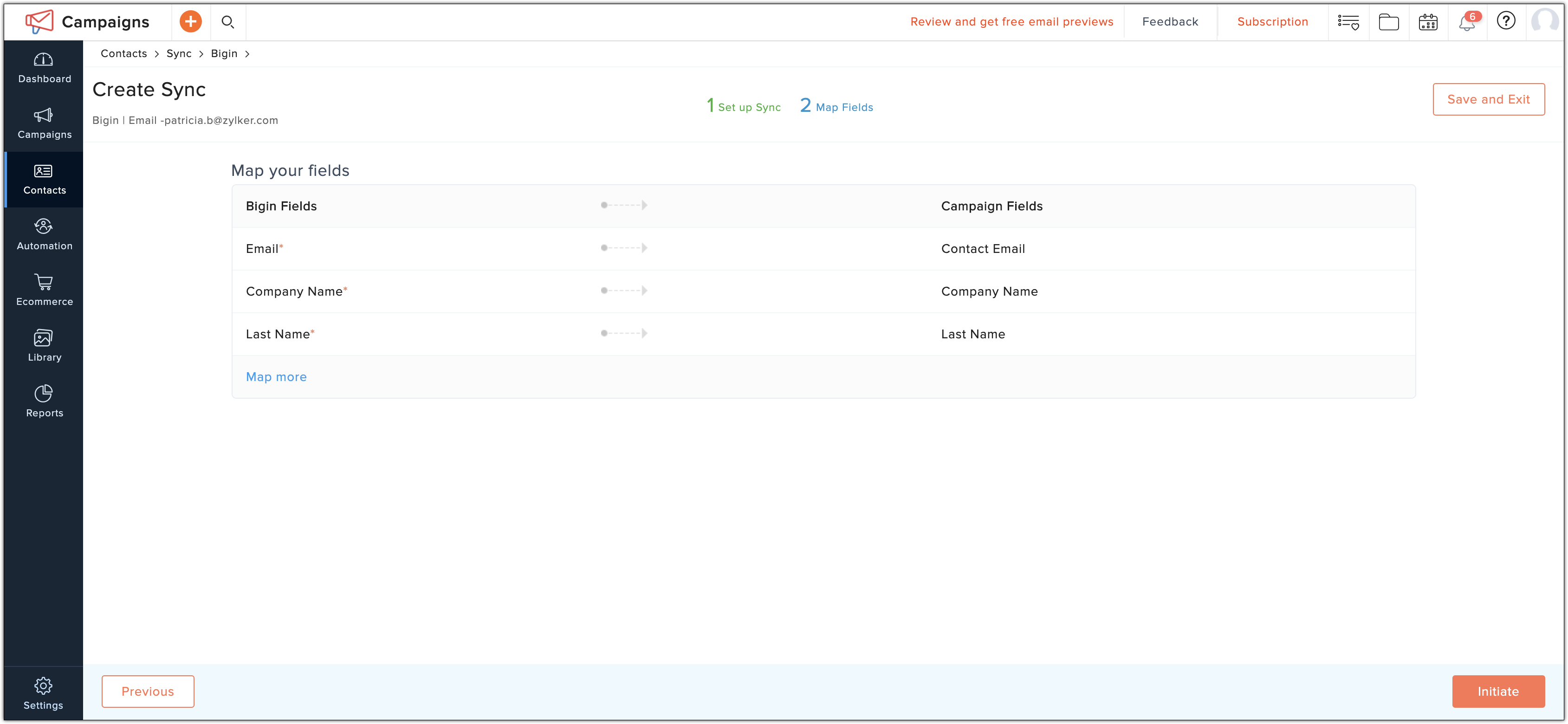Open the Library section
The height and width of the screenshot is (724, 1568).
44,346
